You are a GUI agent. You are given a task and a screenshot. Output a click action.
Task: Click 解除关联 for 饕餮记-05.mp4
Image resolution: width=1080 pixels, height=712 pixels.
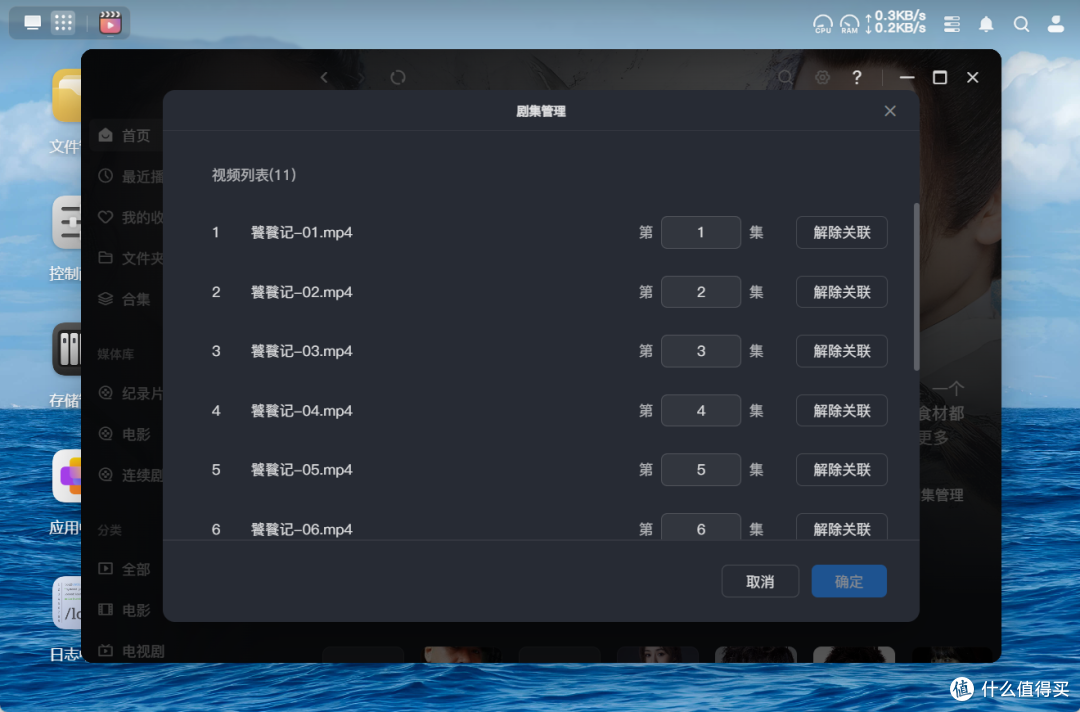(x=842, y=470)
